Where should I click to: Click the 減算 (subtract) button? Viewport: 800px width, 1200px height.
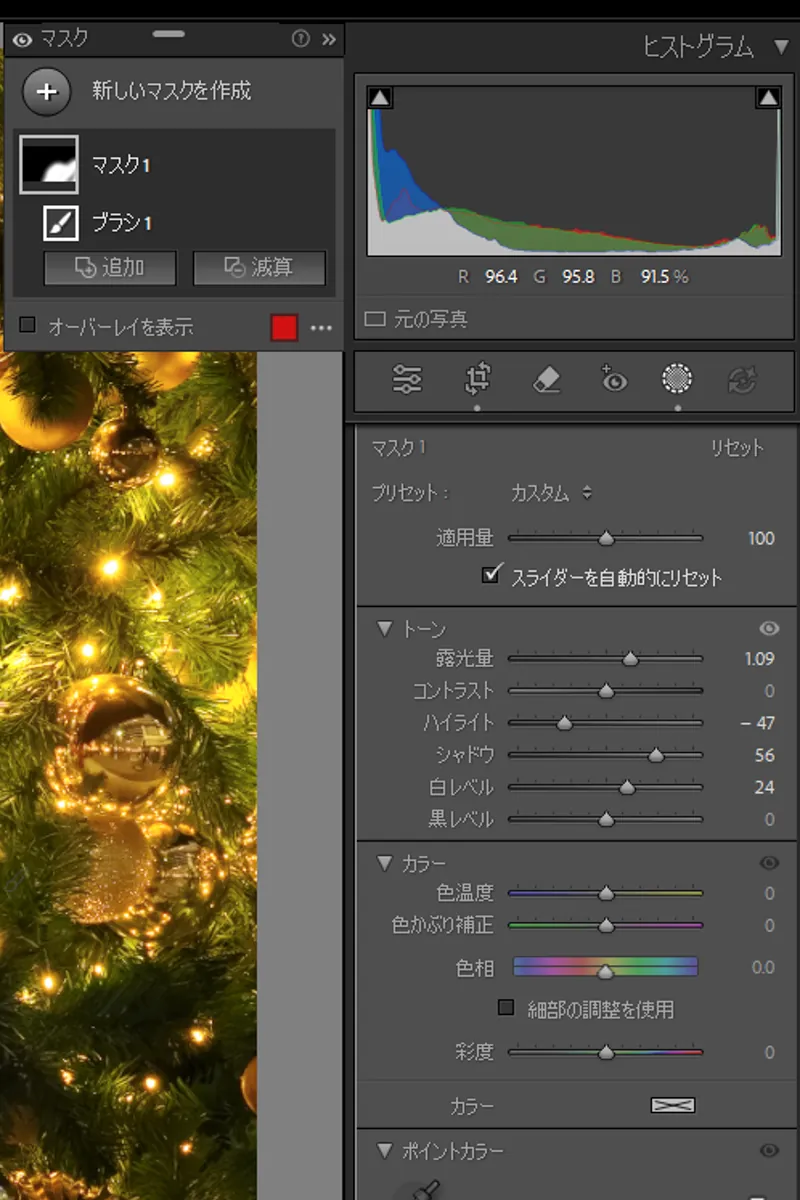(x=259, y=268)
